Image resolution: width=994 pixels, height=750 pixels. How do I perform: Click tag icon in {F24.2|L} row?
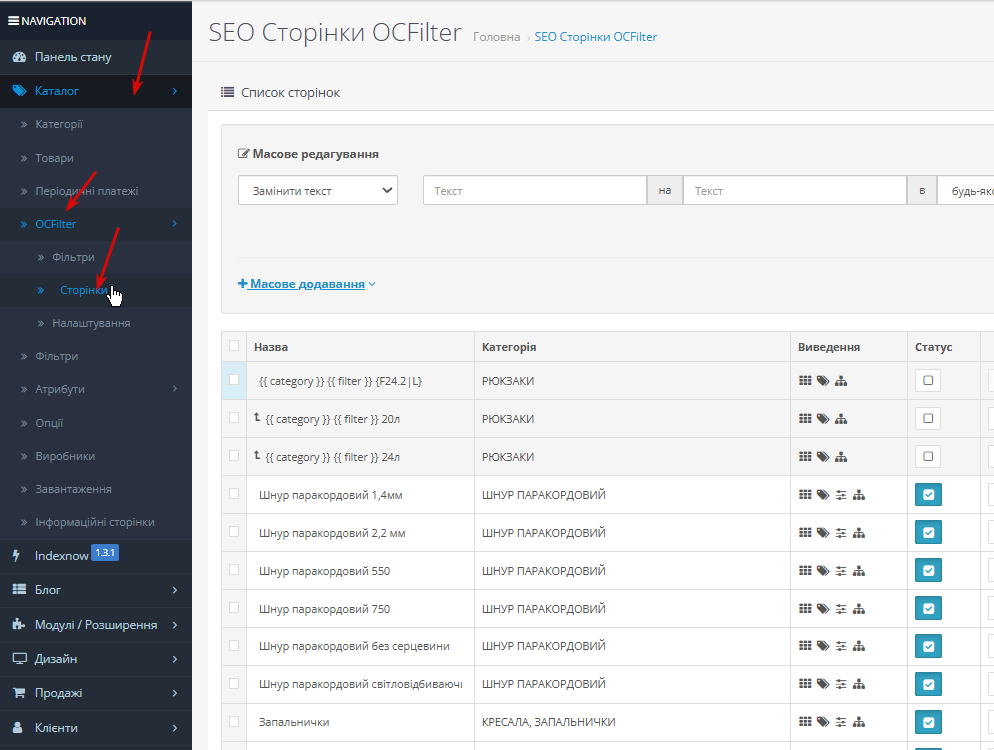coord(823,381)
